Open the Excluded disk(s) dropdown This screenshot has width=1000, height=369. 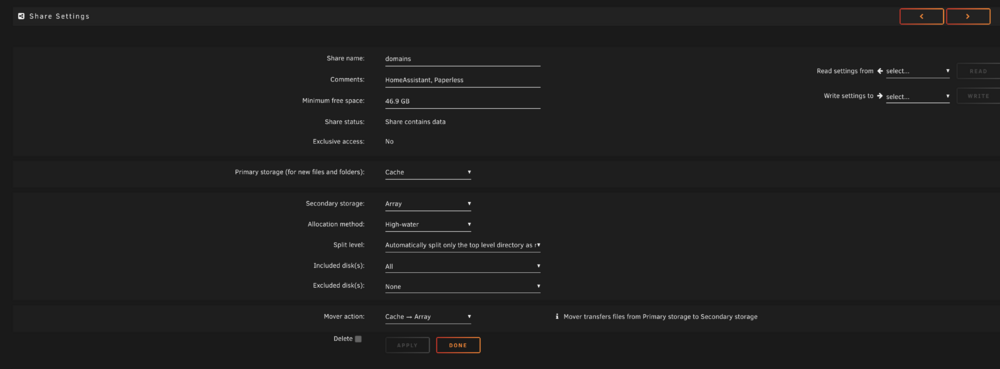coord(462,287)
